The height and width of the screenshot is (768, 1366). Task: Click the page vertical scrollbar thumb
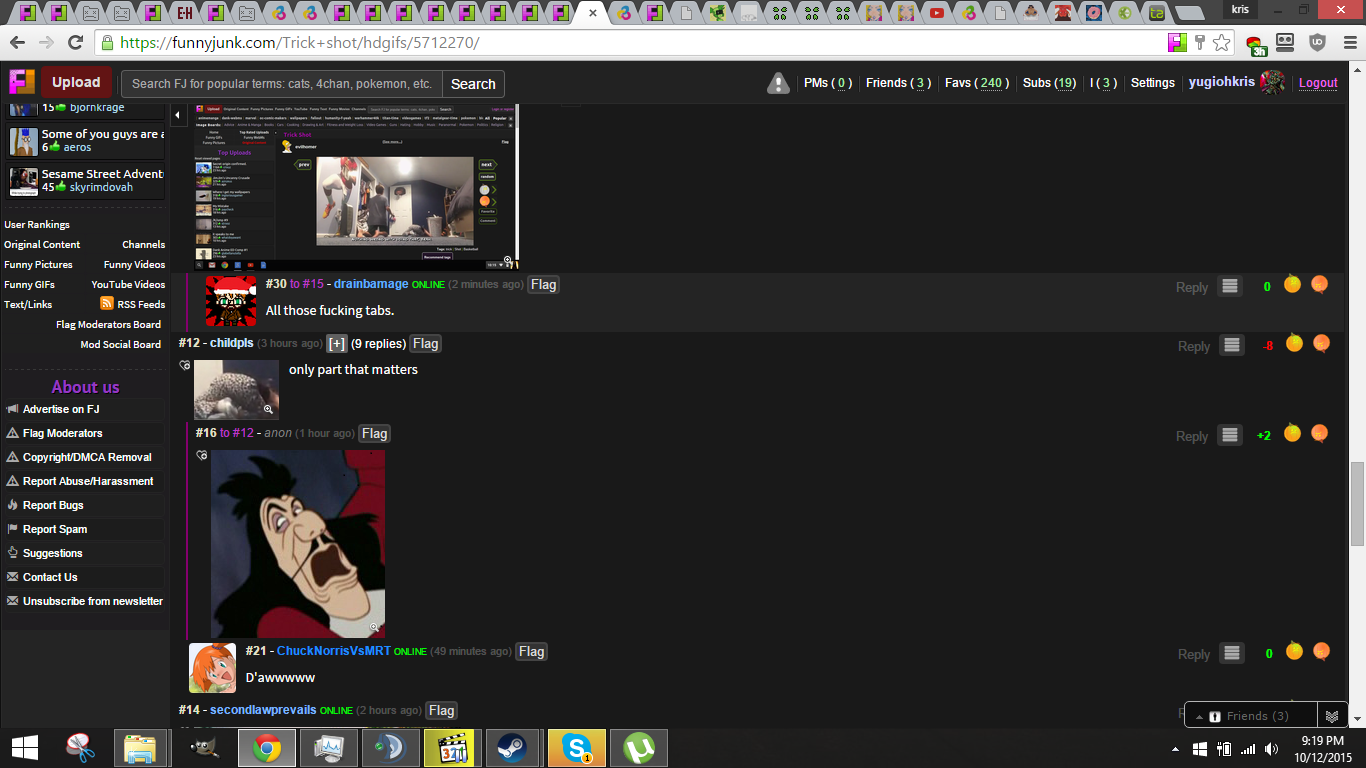(x=1357, y=505)
